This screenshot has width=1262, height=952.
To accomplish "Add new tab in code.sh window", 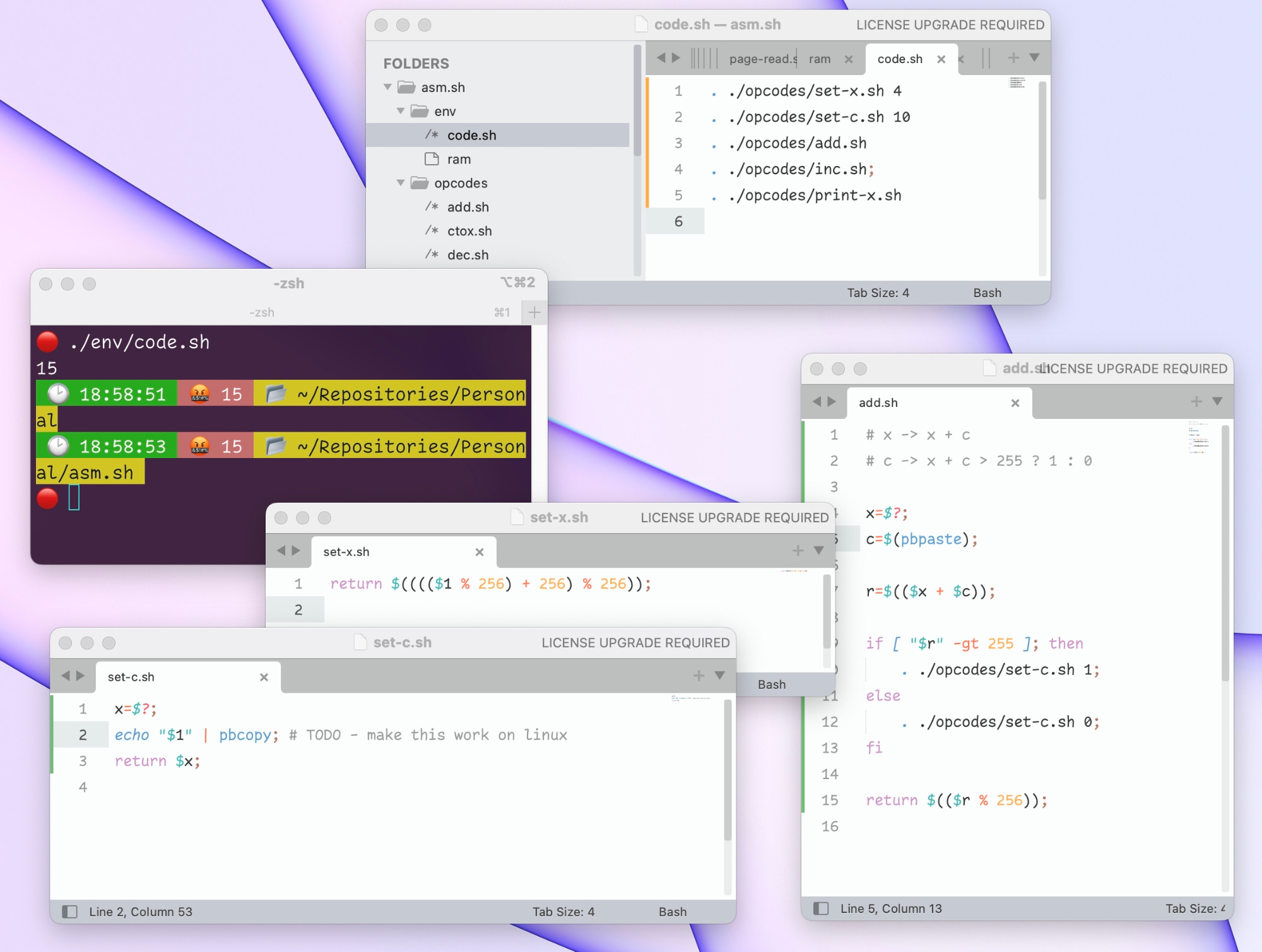I will click(x=1013, y=57).
